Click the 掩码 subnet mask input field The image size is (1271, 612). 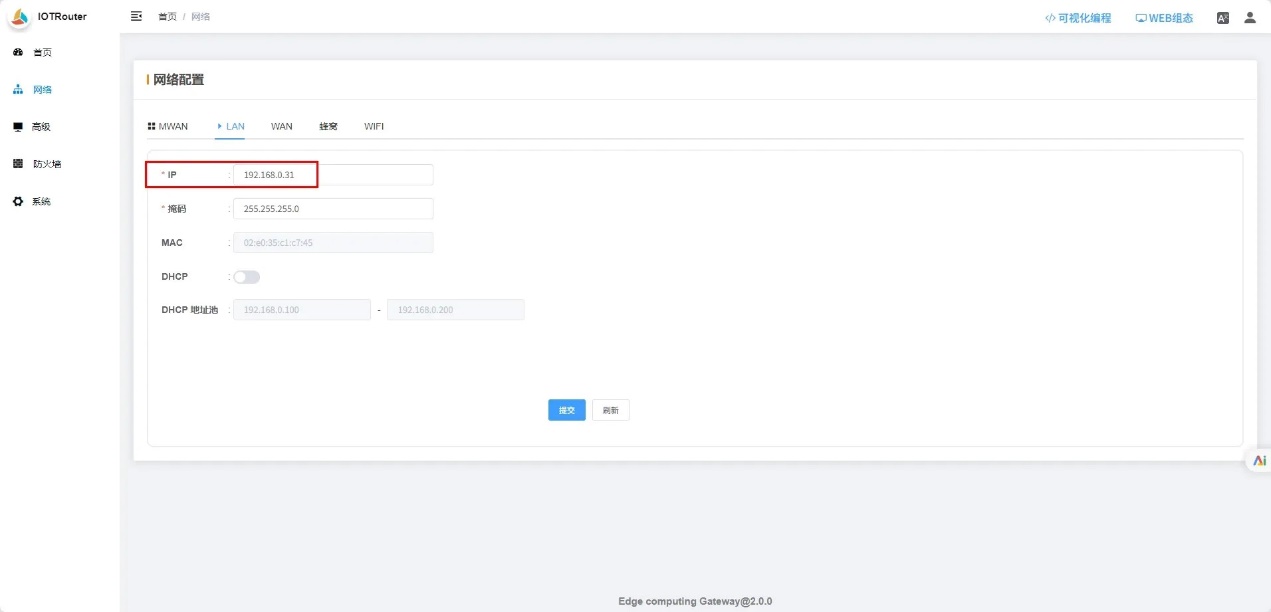pos(333,209)
